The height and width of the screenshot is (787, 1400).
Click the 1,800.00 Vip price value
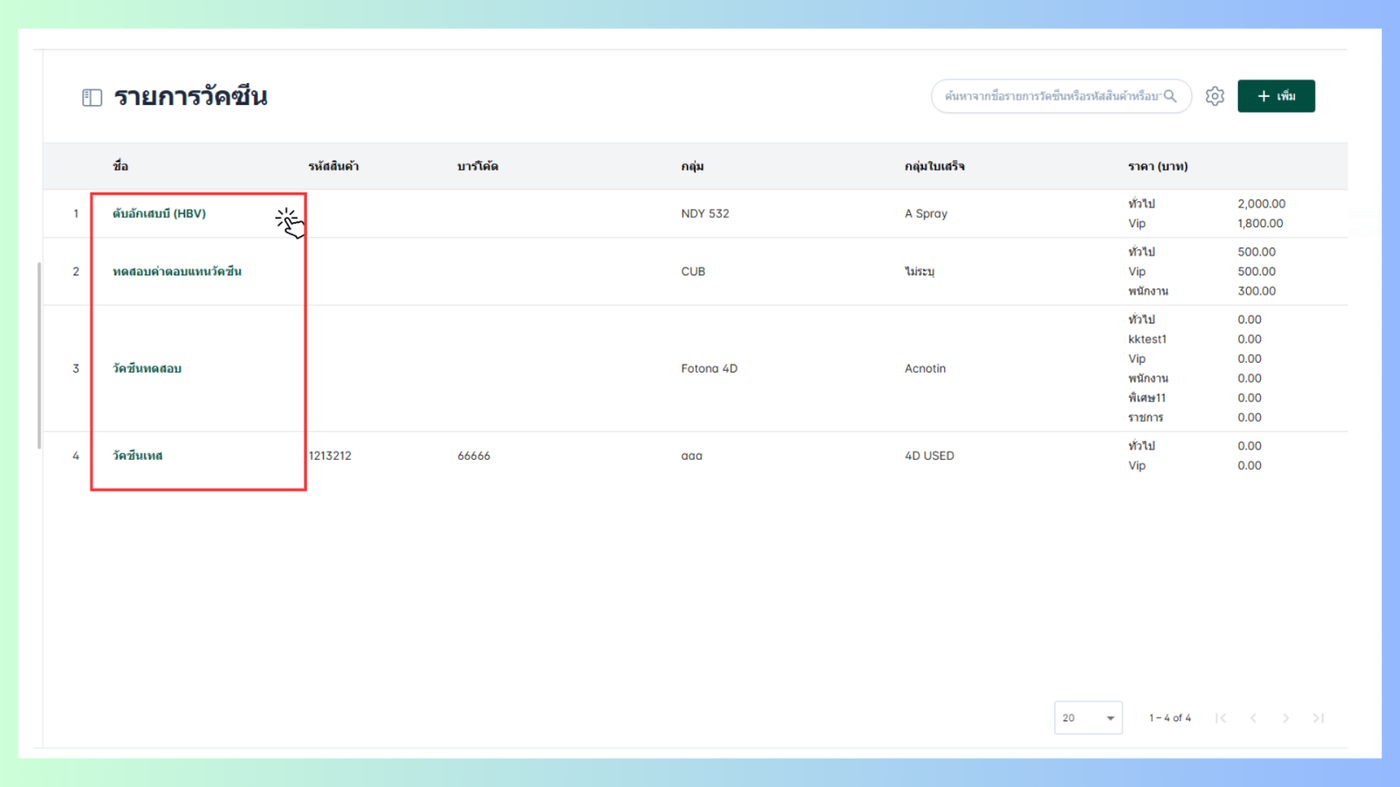click(x=1260, y=224)
